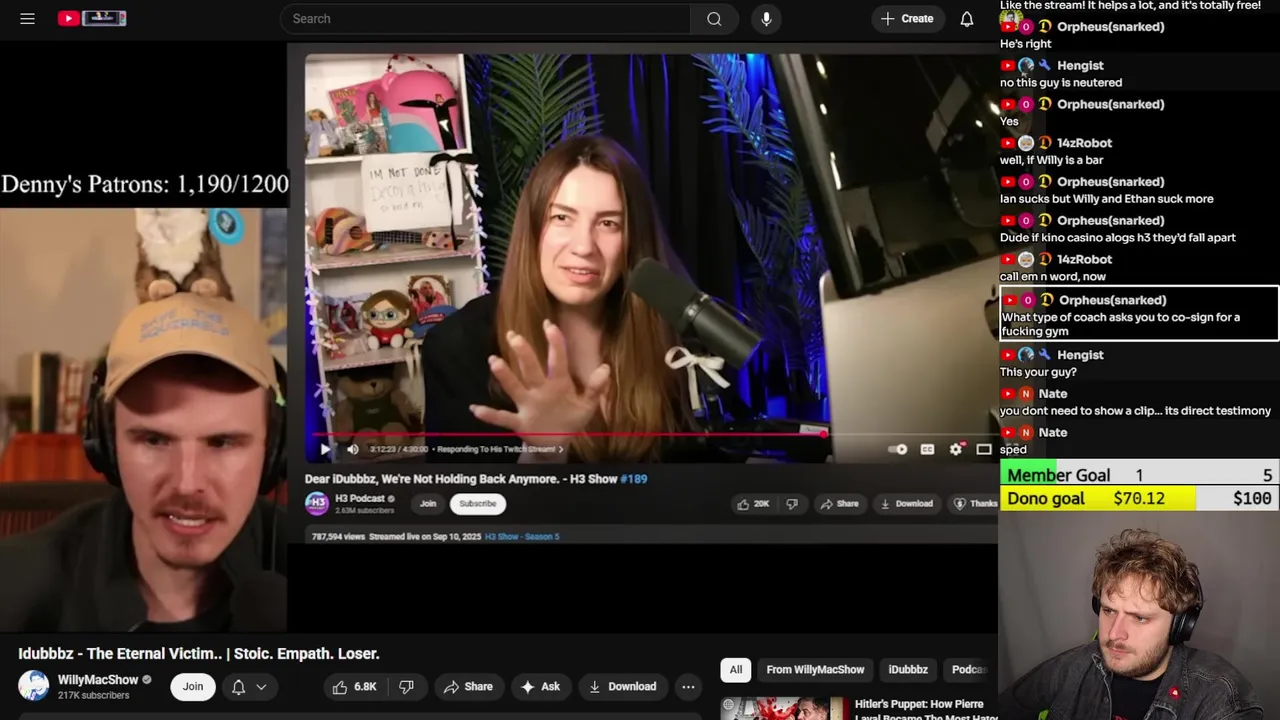Viewport: 1280px width, 720px height.
Task: Open the WillyMacShow channel avatar
Action: tap(33, 686)
